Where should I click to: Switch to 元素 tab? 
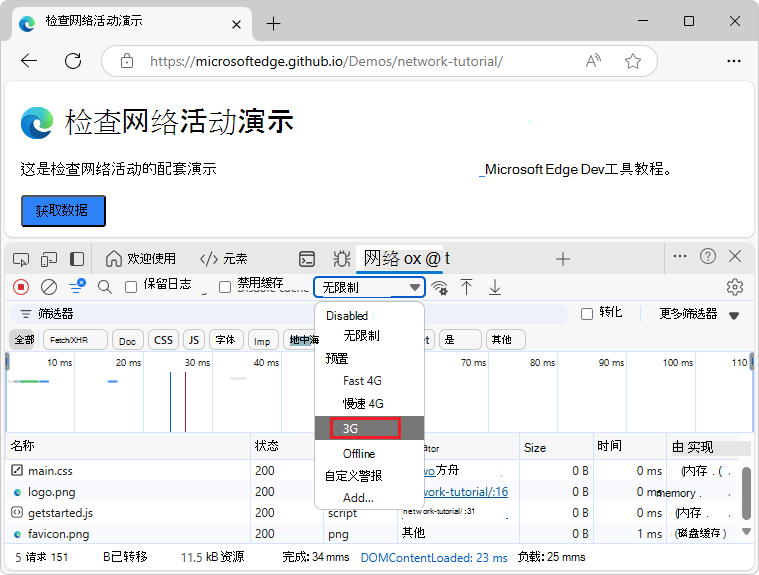pos(223,259)
